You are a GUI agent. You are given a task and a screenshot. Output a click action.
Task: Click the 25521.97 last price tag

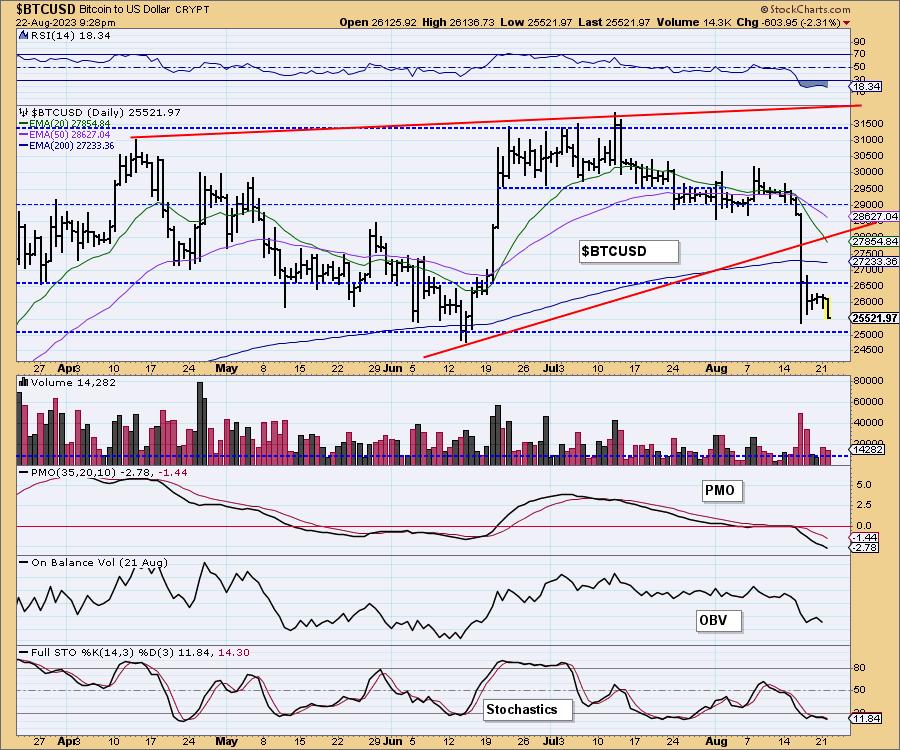coord(874,318)
